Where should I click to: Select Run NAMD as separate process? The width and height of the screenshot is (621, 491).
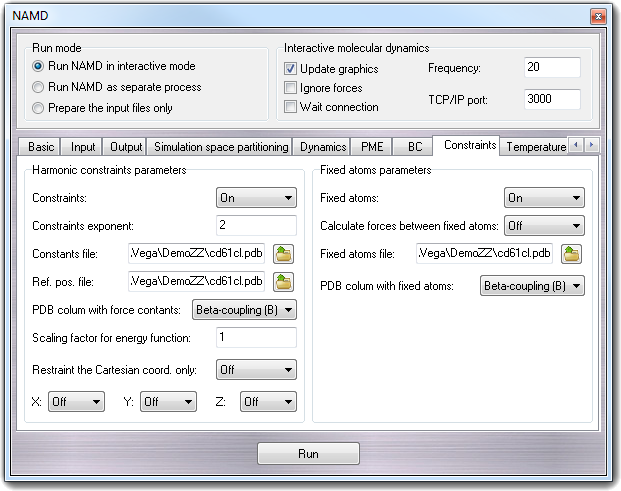39,87
